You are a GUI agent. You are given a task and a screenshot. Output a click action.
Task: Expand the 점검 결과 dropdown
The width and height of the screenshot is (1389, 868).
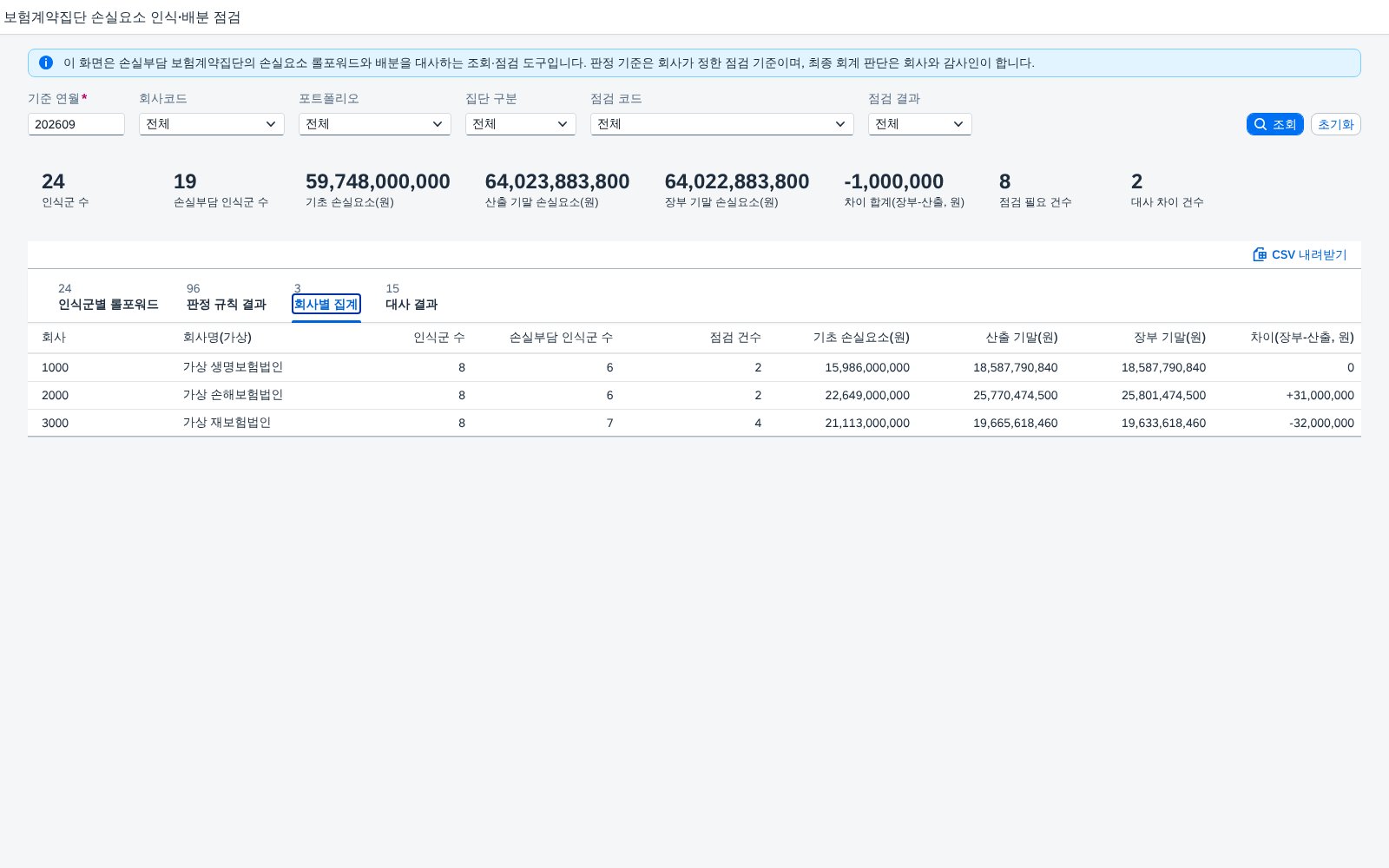[920, 124]
